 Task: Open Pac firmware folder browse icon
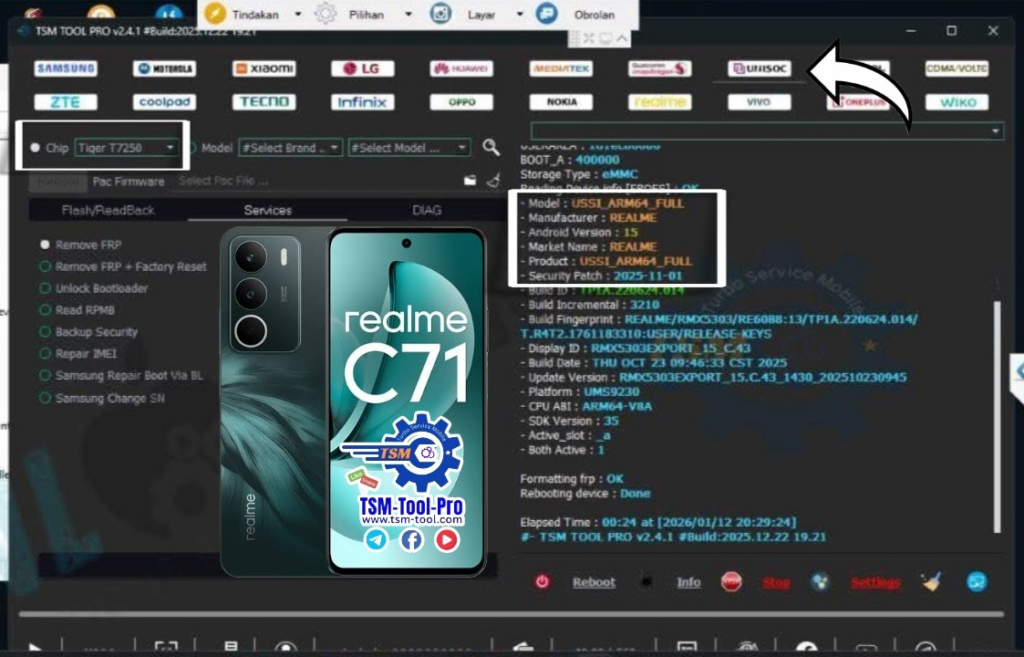click(x=470, y=181)
